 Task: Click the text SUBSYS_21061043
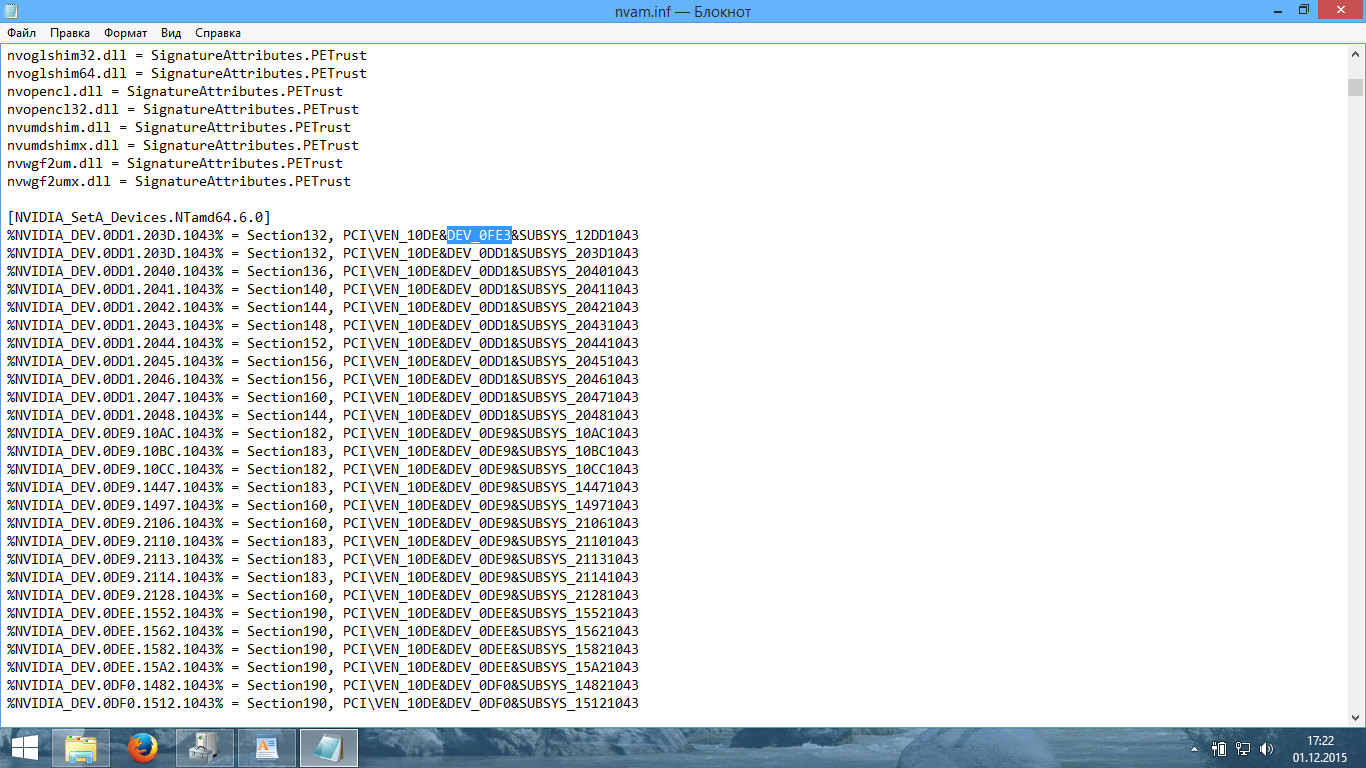[x=579, y=523]
